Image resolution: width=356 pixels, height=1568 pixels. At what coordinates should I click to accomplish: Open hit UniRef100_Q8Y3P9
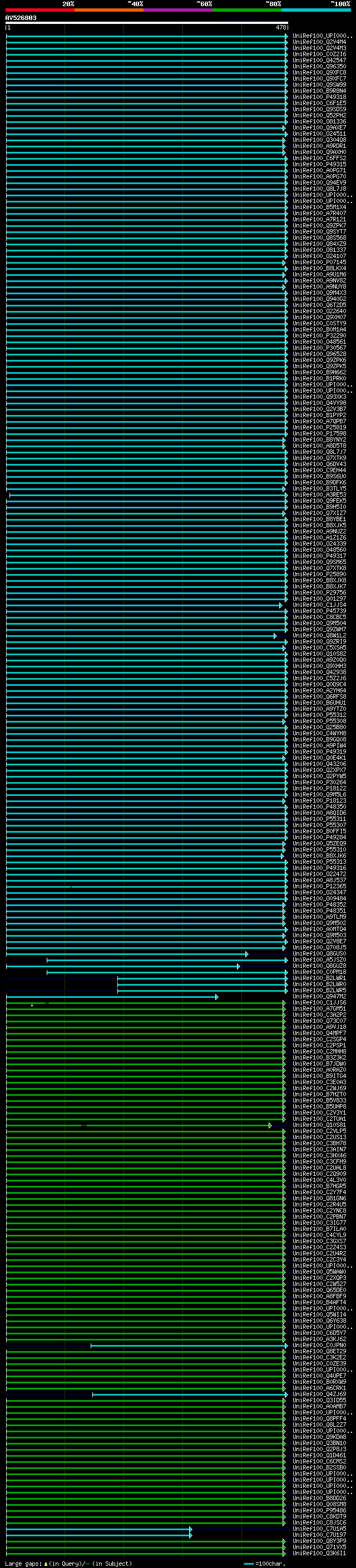[319, 1541]
